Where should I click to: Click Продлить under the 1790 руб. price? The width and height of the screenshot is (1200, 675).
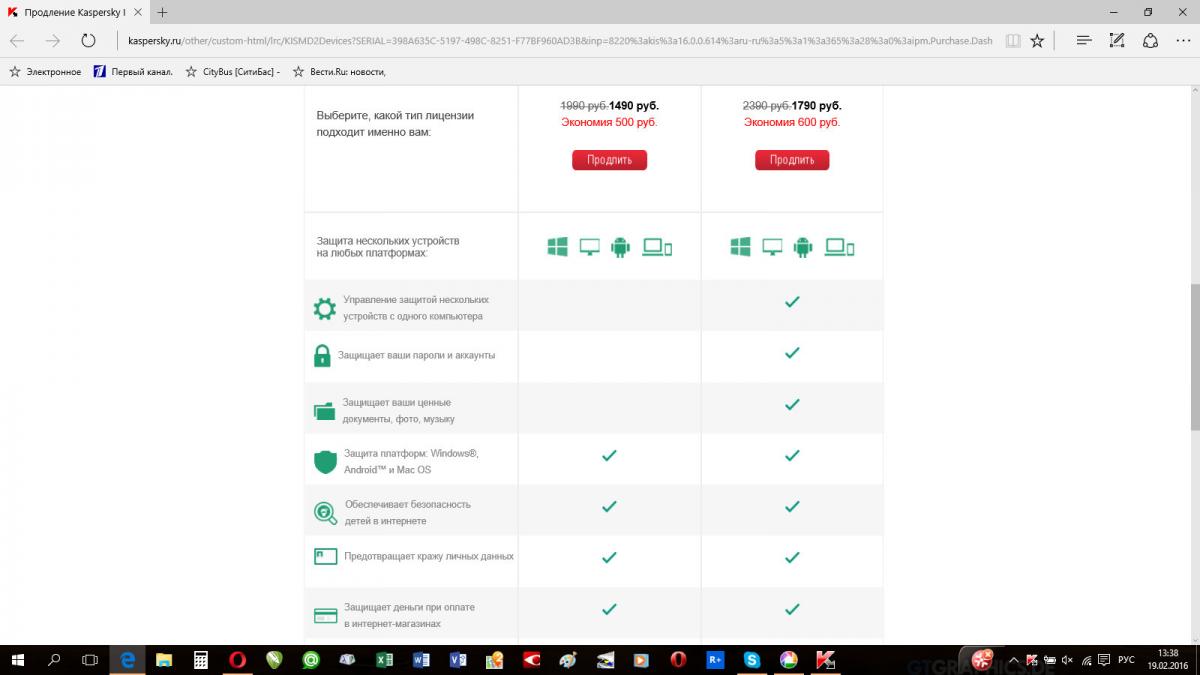(x=792, y=160)
